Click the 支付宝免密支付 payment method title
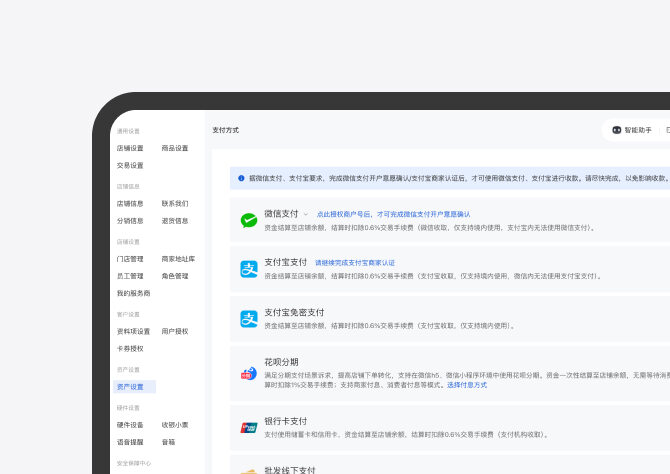The image size is (670, 474). 294,312
